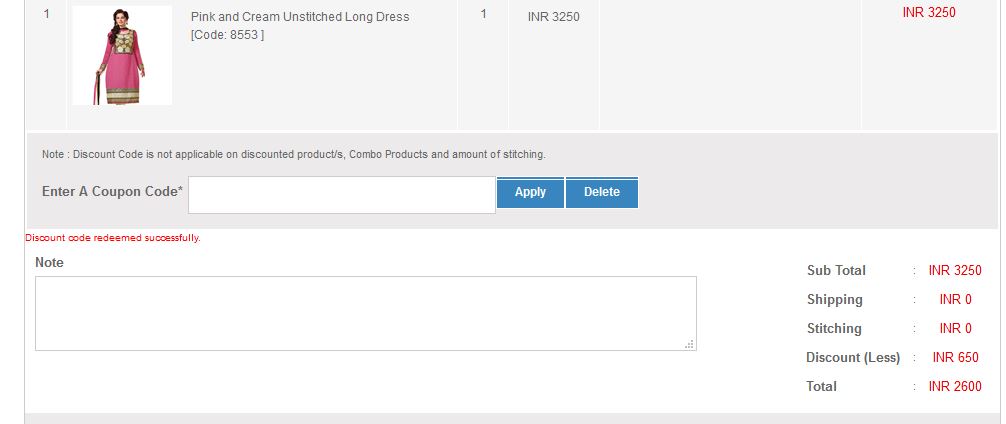1006x424 pixels.
Task: Click inside the Note text area
Action: coord(365,313)
